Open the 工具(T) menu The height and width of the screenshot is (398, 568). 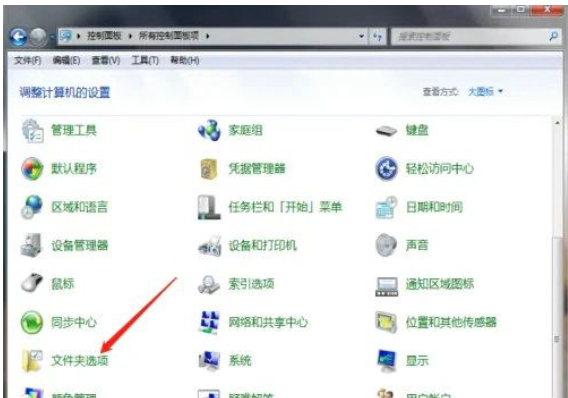coord(145,60)
